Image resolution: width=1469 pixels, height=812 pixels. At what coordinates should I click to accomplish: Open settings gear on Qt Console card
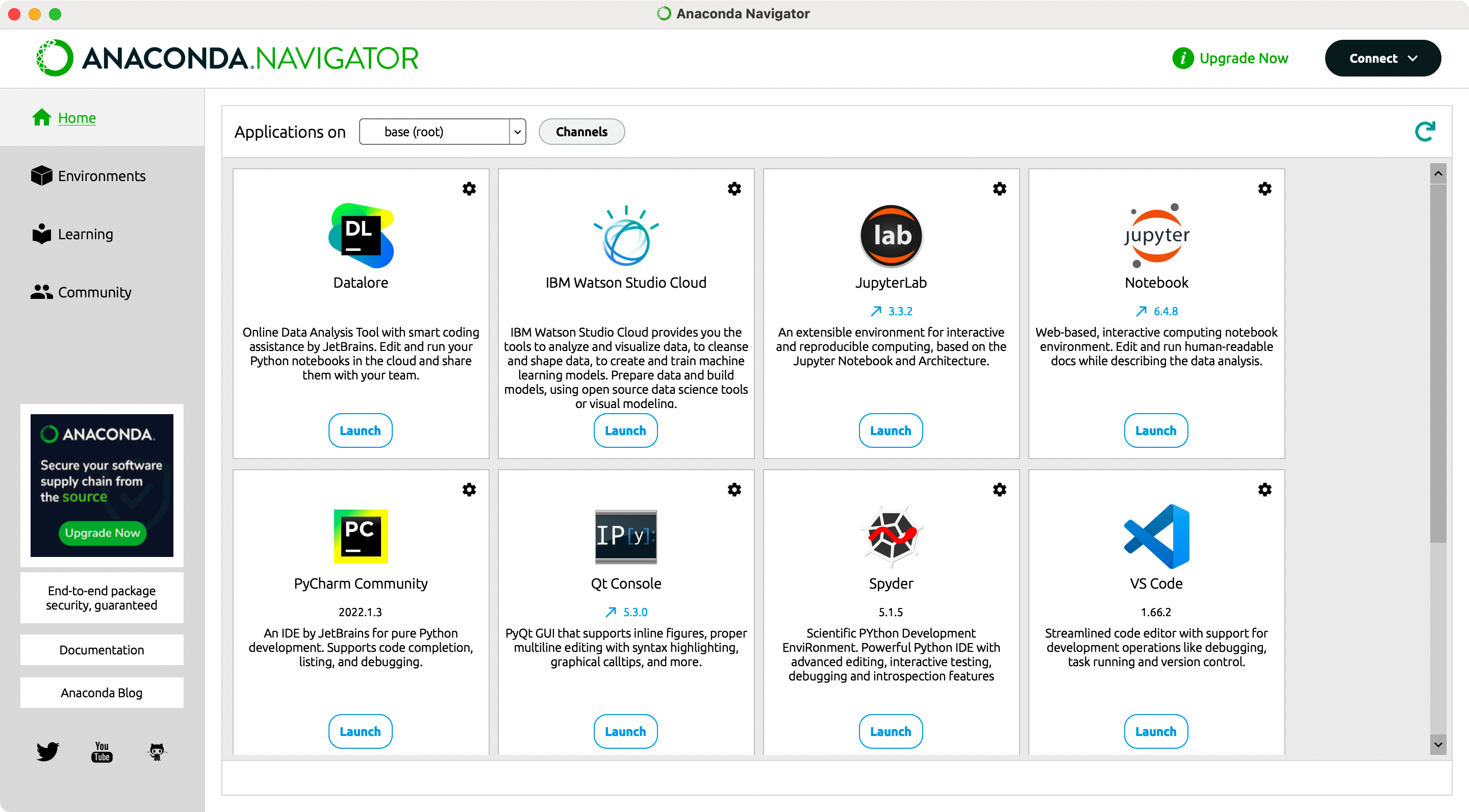pos(734,490)
